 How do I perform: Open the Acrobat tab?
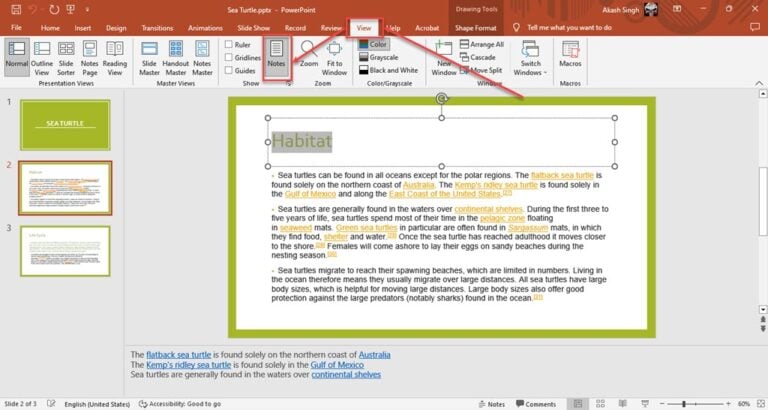point(427,28)
